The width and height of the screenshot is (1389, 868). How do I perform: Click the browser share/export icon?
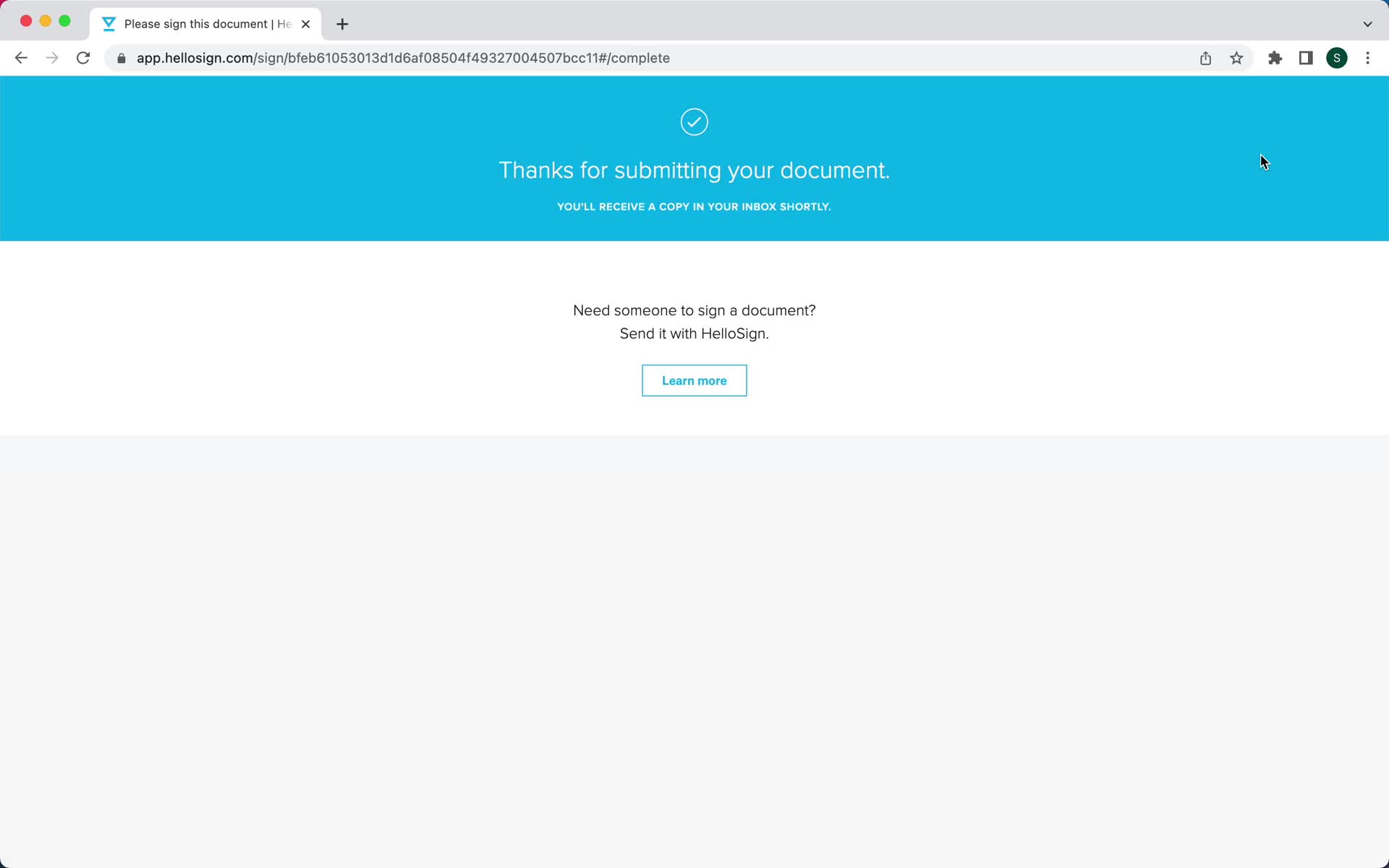pos(1206,58)
